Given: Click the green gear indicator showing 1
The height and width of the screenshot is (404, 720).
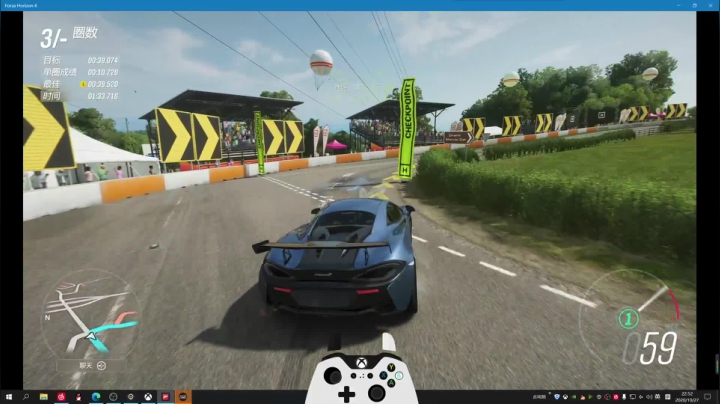Looking at the screenshot, I should pyautogui.click(x=629, y=319).
